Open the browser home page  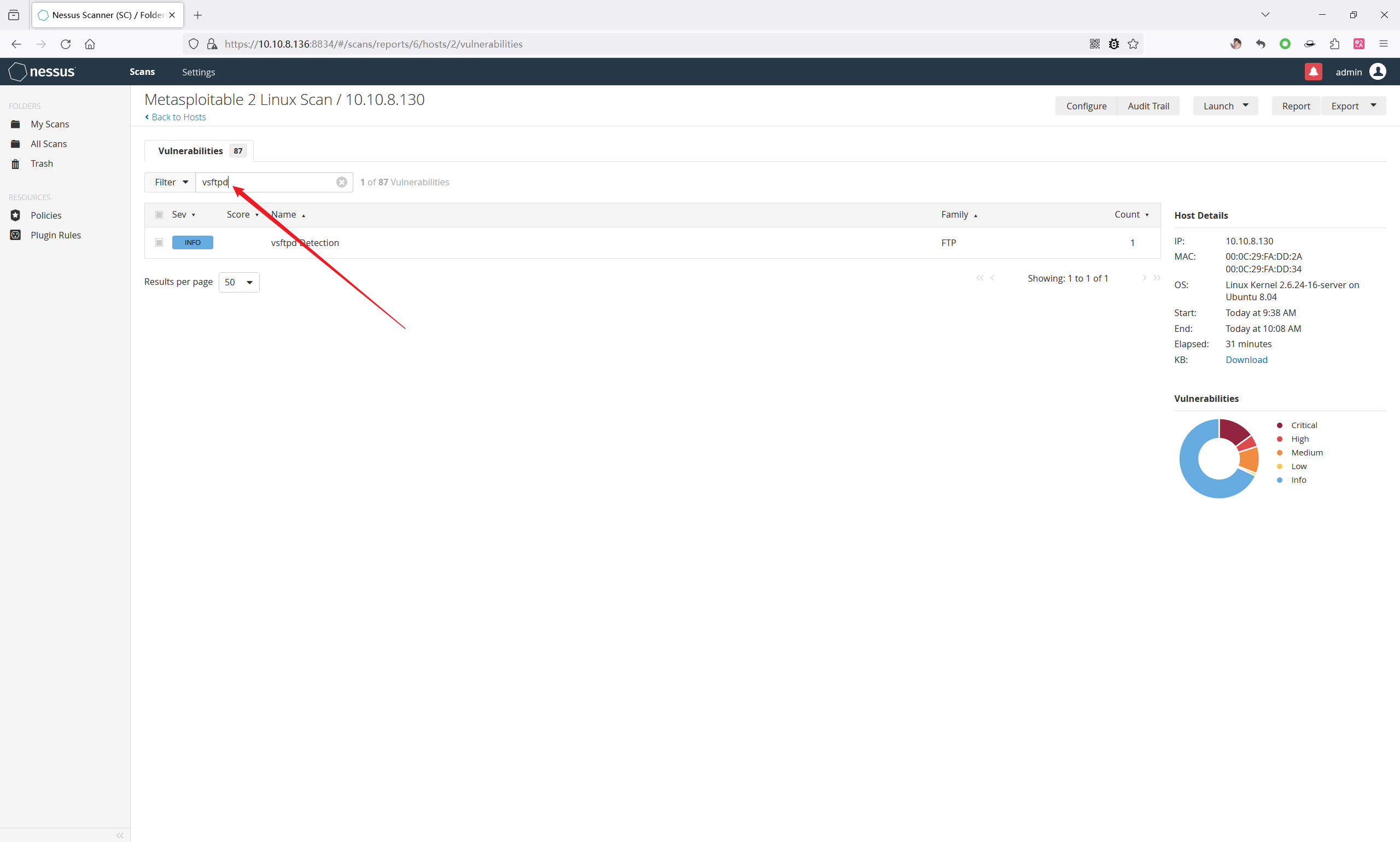click(x=90, y=44)
